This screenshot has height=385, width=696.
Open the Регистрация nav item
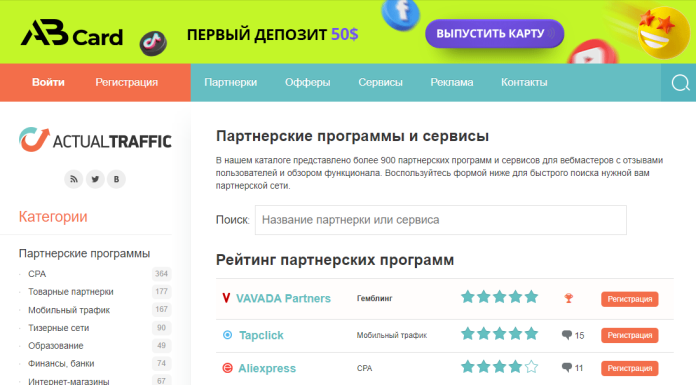pyautogui.click(x=127, y=82)
